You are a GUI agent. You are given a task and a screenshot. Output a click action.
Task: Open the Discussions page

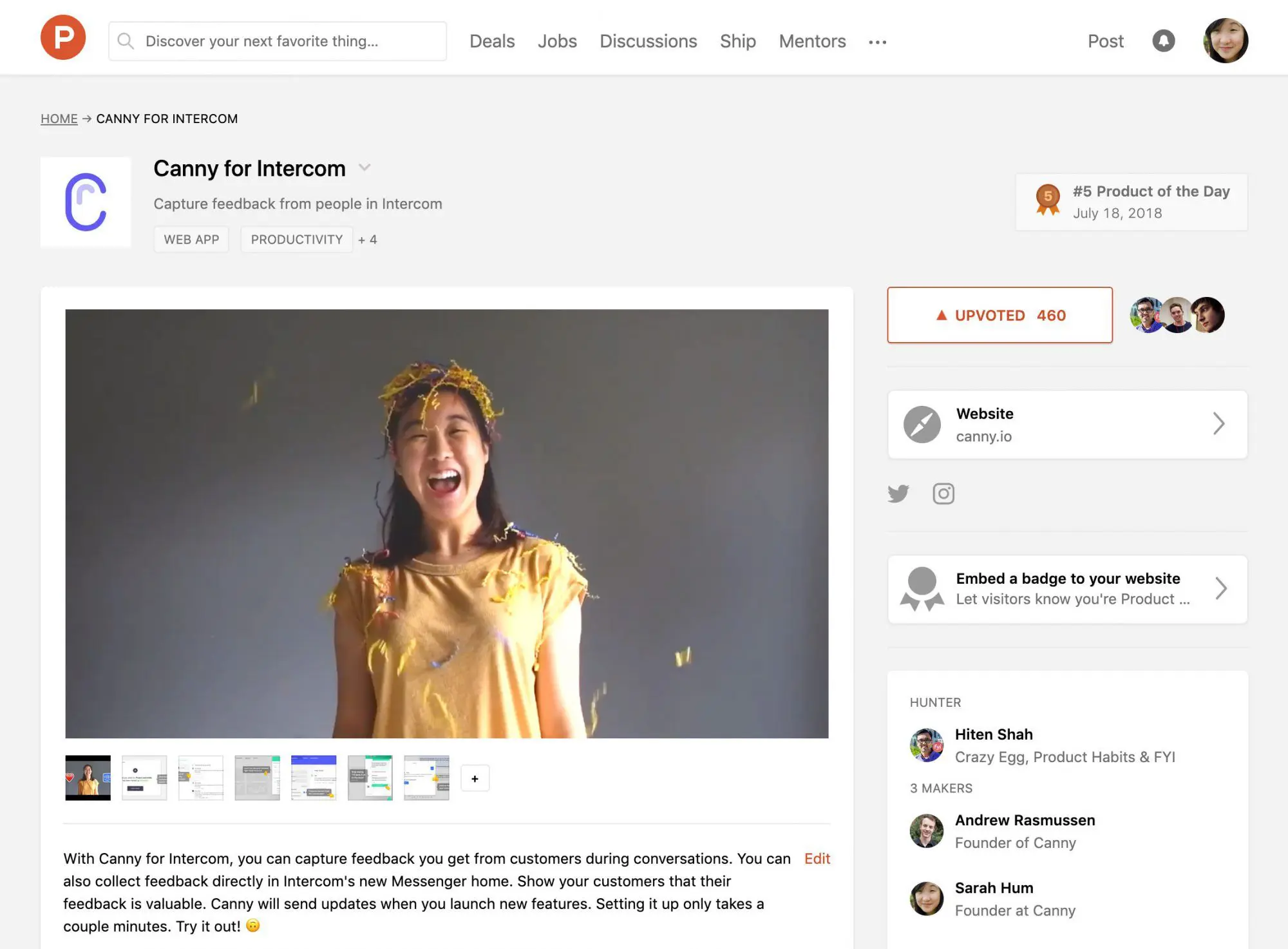point(648,41)
